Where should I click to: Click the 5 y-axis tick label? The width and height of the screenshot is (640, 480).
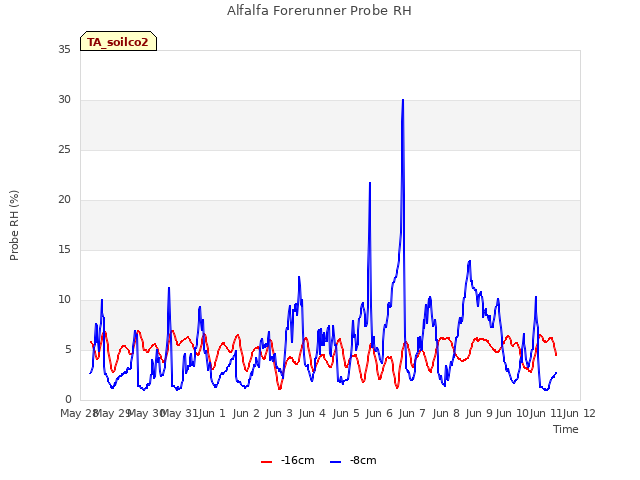tap(68, 350)
